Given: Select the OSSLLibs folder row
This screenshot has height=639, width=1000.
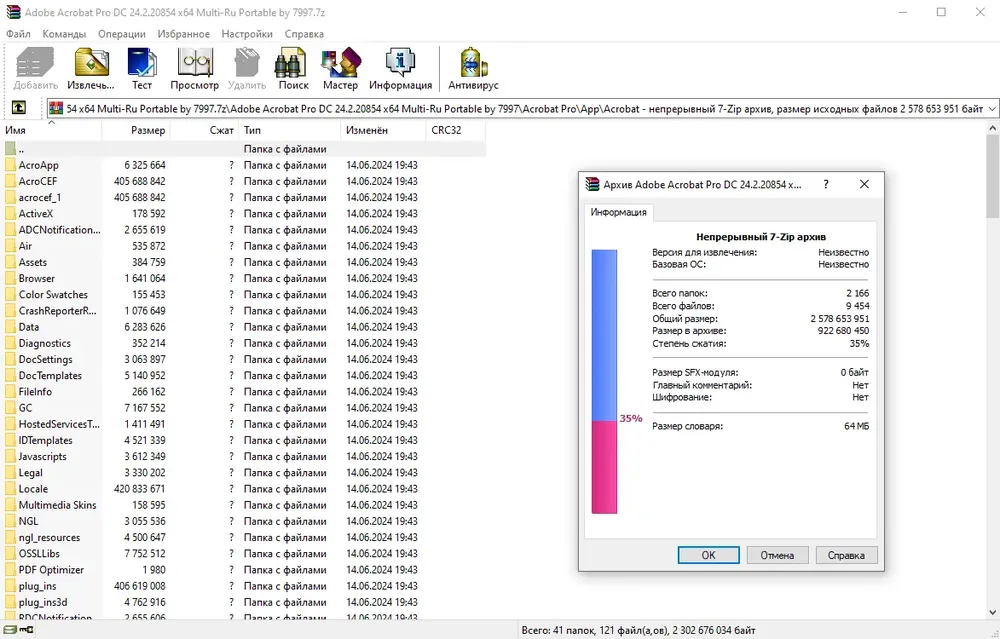Looking at the screenshot, I should [x=243, y=554].
